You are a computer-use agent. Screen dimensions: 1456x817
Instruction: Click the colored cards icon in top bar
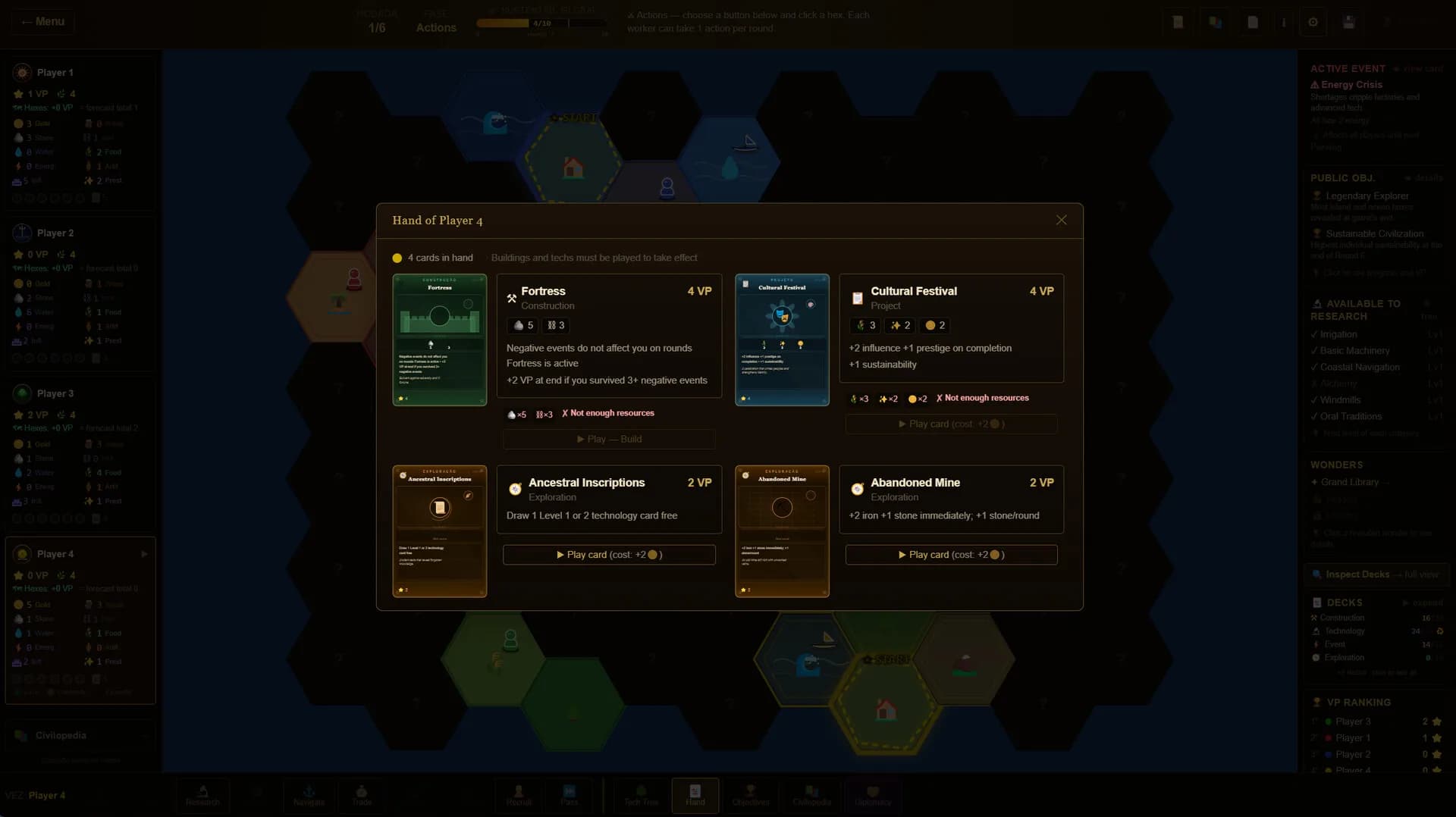(1216, 22)
